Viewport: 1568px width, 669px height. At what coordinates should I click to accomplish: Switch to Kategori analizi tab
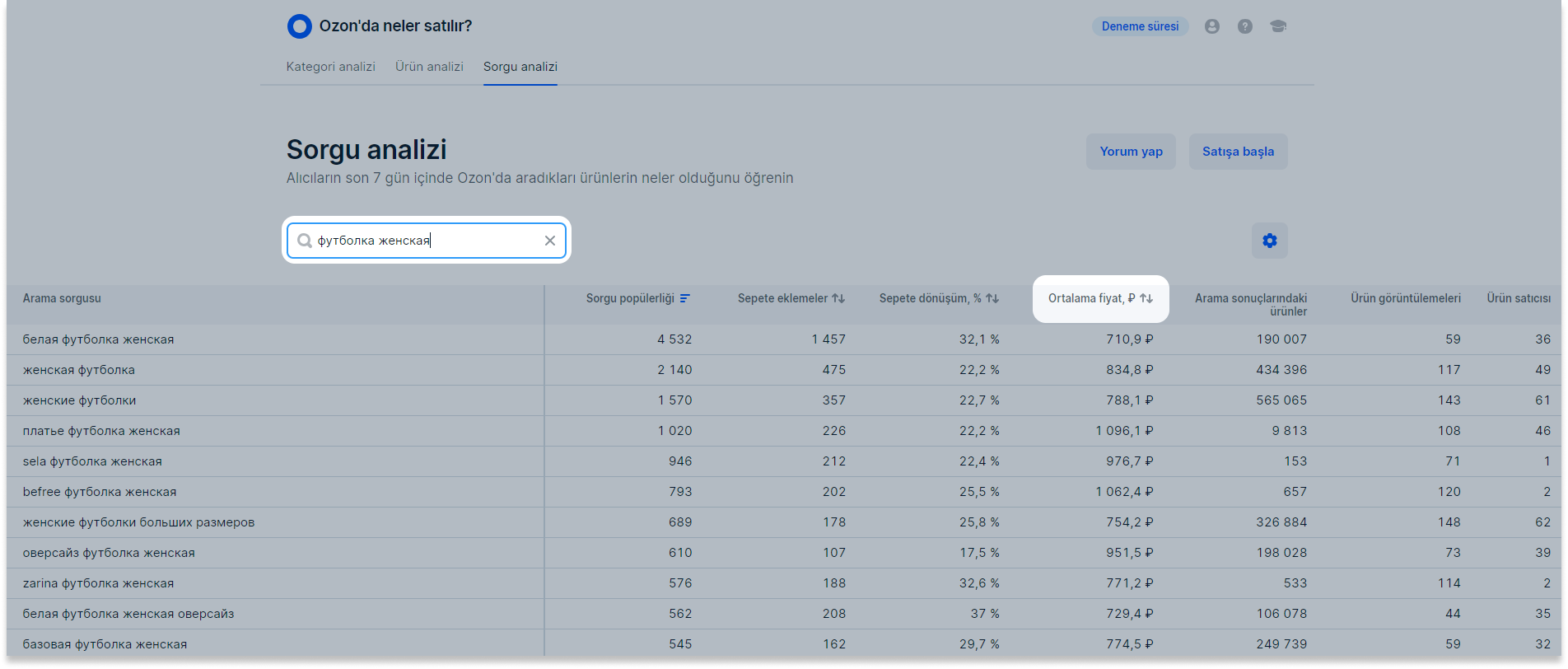(x=330, y=67)
